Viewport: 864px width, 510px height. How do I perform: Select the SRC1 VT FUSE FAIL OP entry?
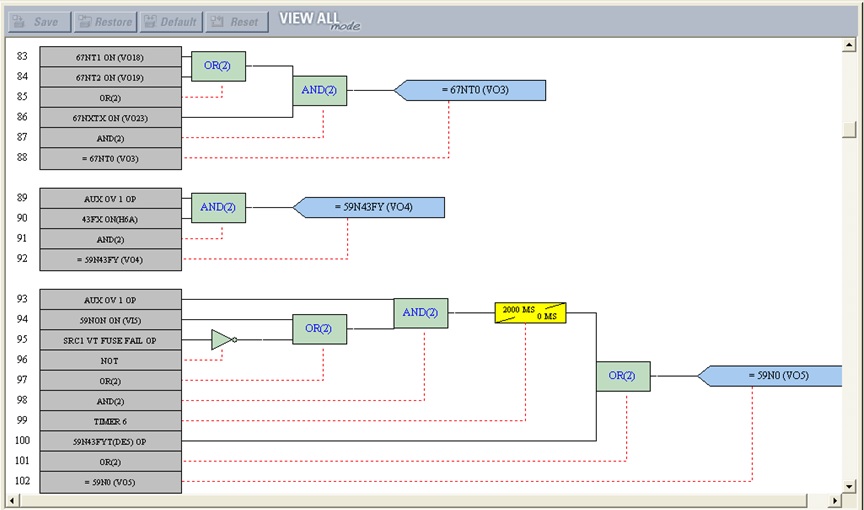click(110, 340)
